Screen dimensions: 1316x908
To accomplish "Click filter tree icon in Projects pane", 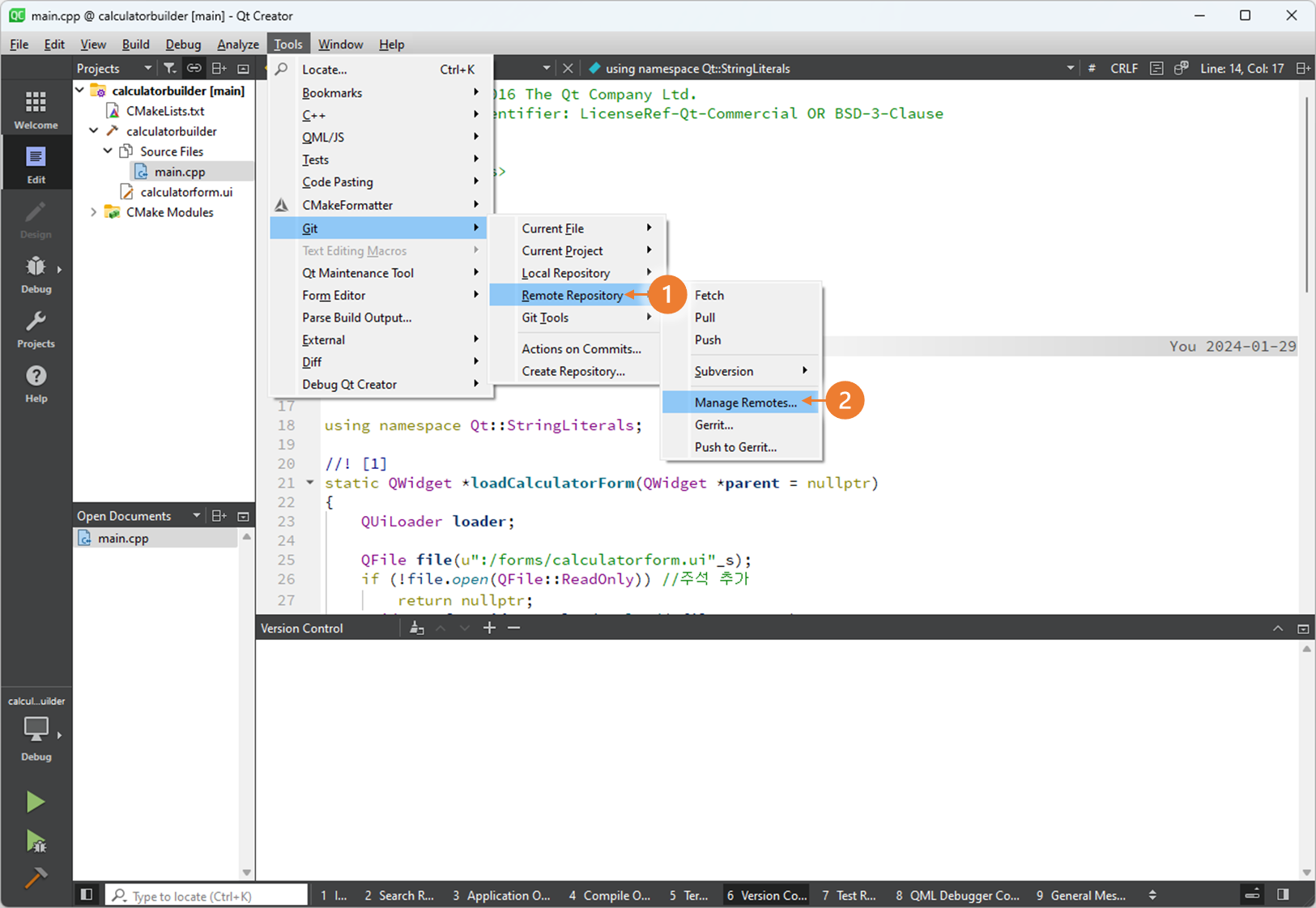I will pos(169,68).
